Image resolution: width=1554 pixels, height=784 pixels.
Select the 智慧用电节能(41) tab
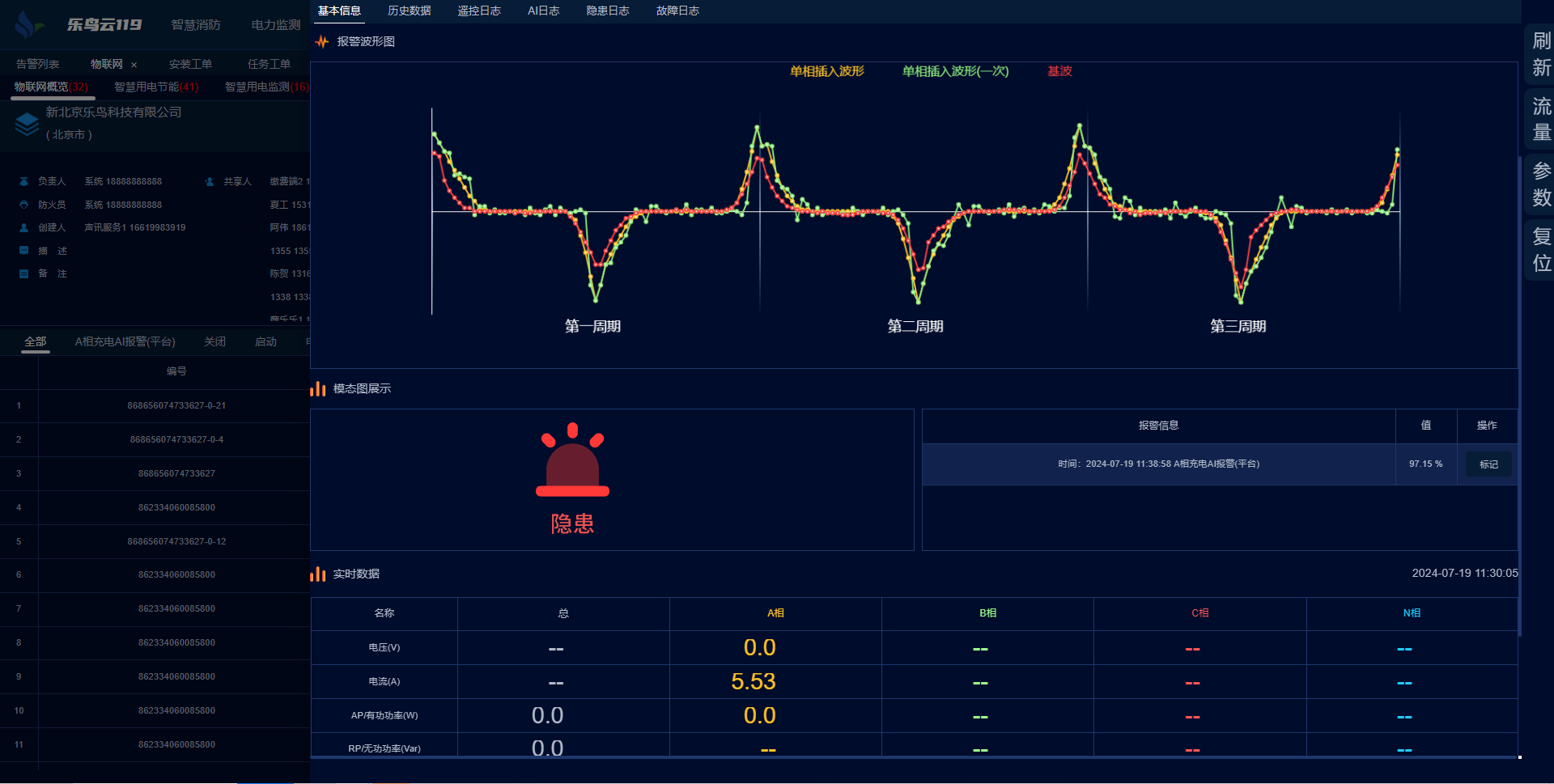click(x=155, y=87)
